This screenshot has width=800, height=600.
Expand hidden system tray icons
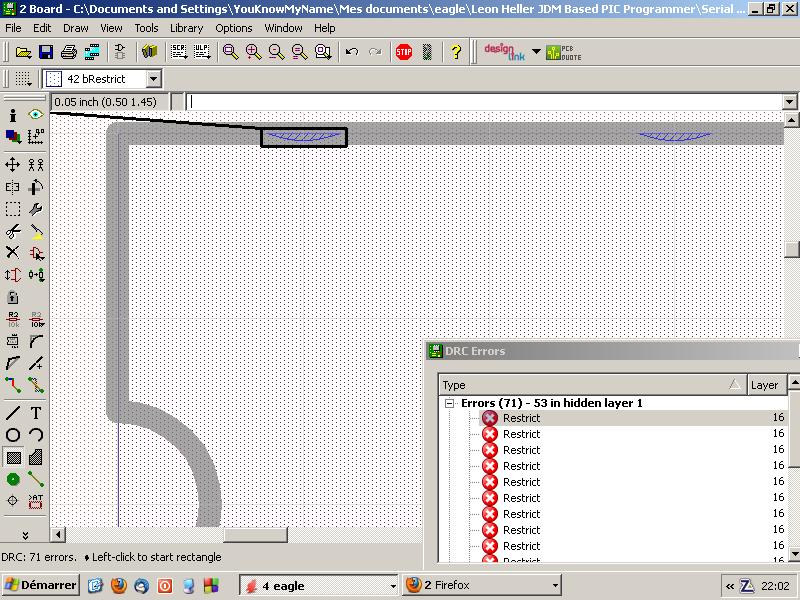click(730, 586)
